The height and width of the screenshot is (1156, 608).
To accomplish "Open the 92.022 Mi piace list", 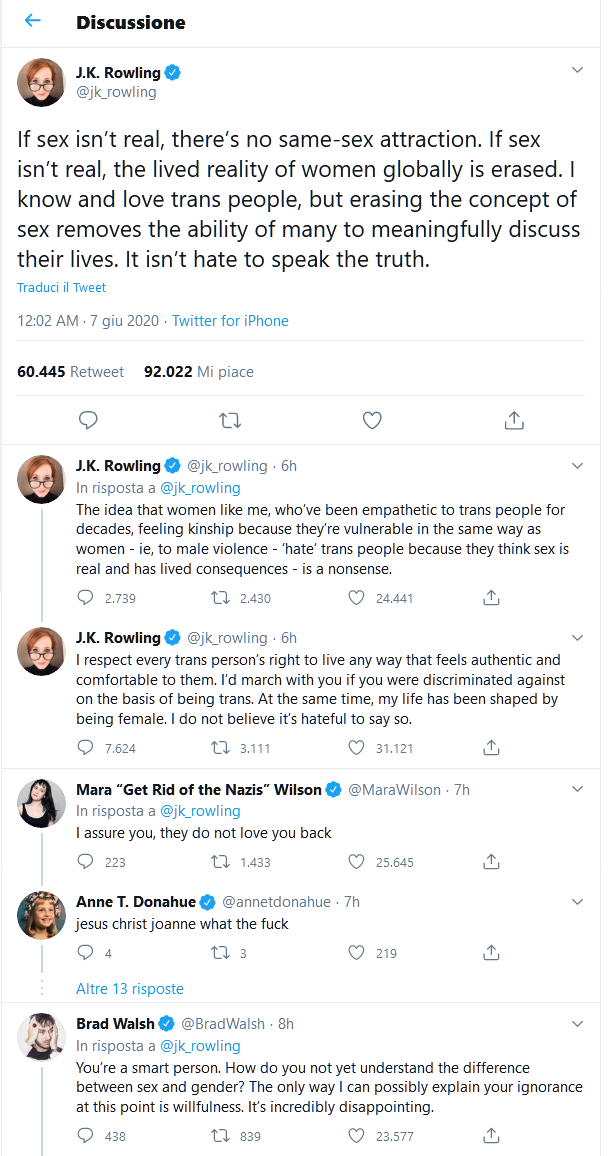I will coord(199,371).
